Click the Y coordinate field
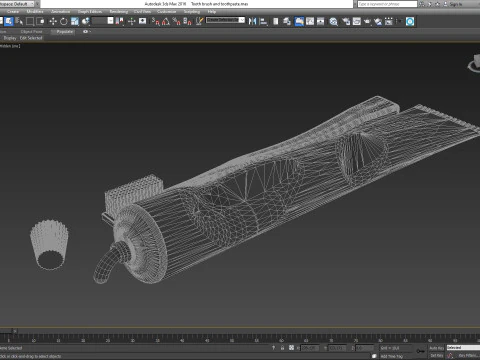The width and height of the screenshot is (480, 360). [x=337, y=348]
